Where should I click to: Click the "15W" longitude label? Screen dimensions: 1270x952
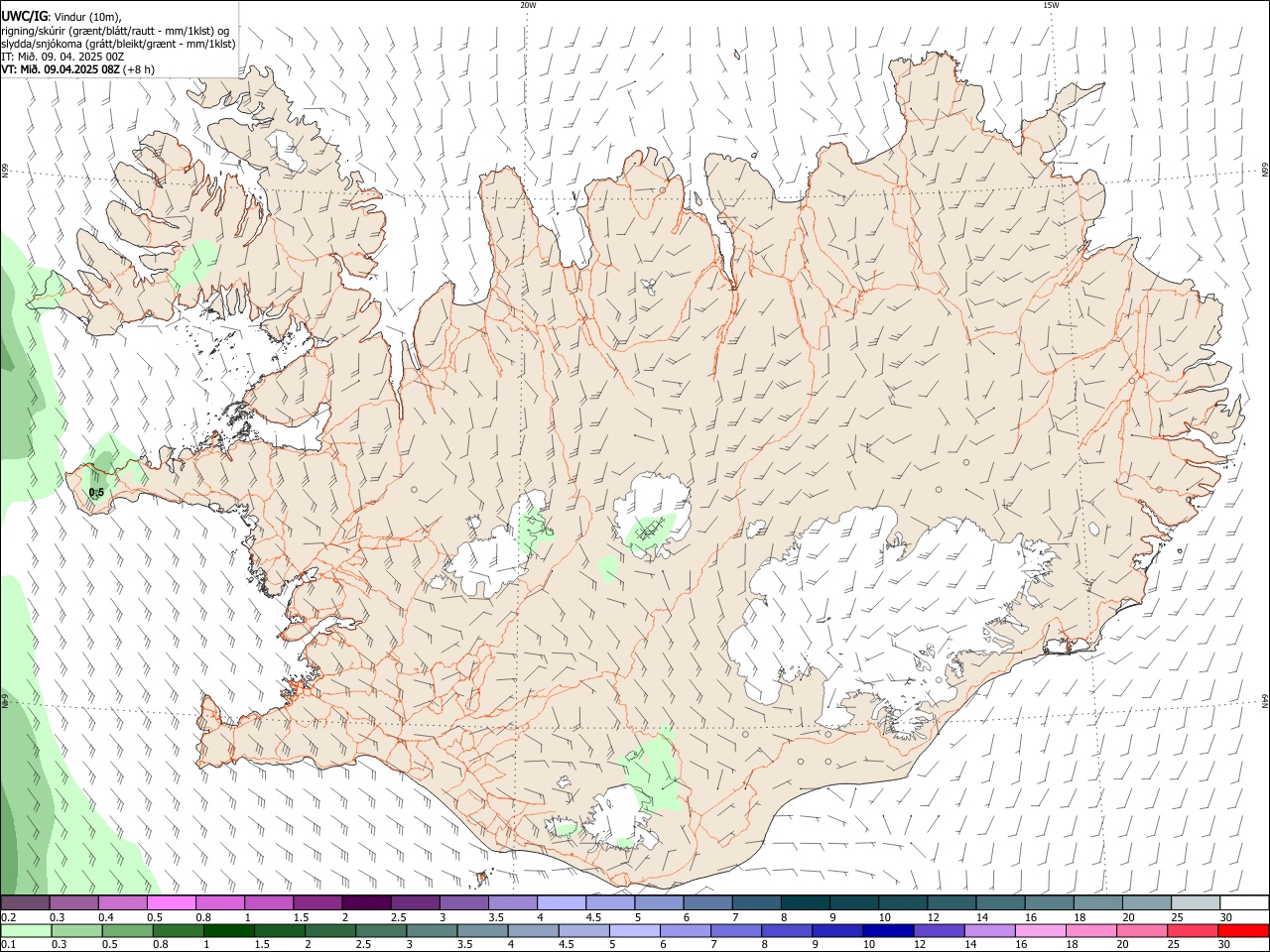[x=1051, y=5]
